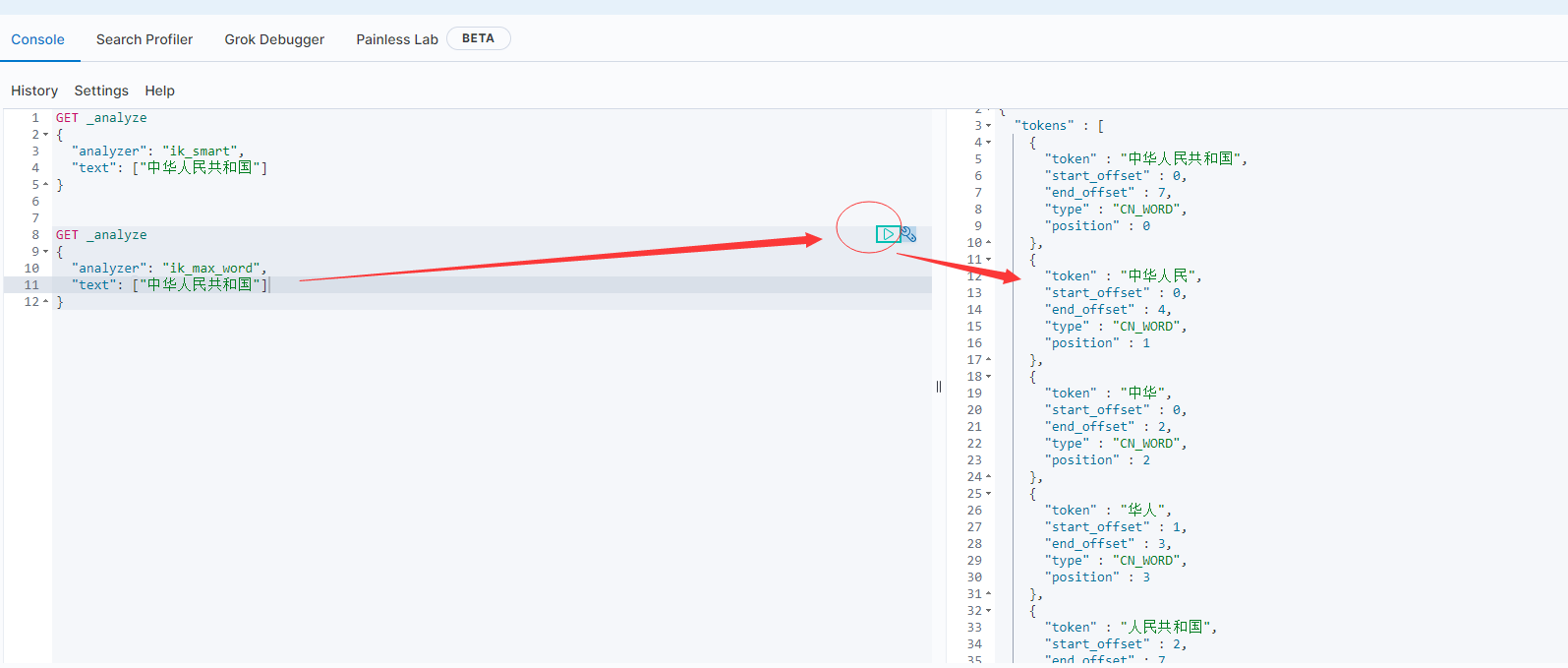The height and width of the screenshot is (668, 1568).
Task: Fold the block ending at request line 12
Action: pyautogui.click(x=45, y=302)
